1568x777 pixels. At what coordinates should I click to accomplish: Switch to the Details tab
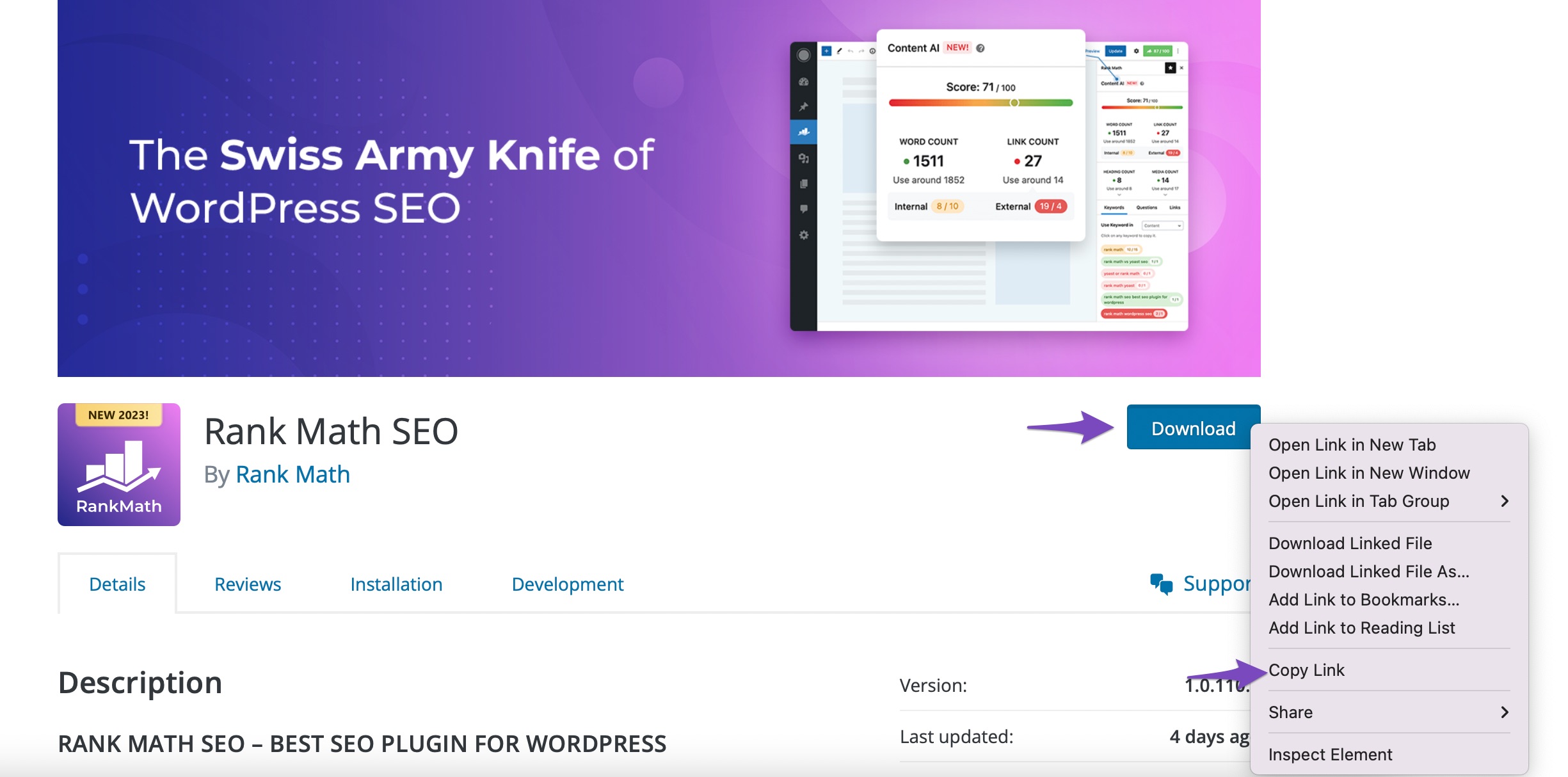click(x=117, y=584)
